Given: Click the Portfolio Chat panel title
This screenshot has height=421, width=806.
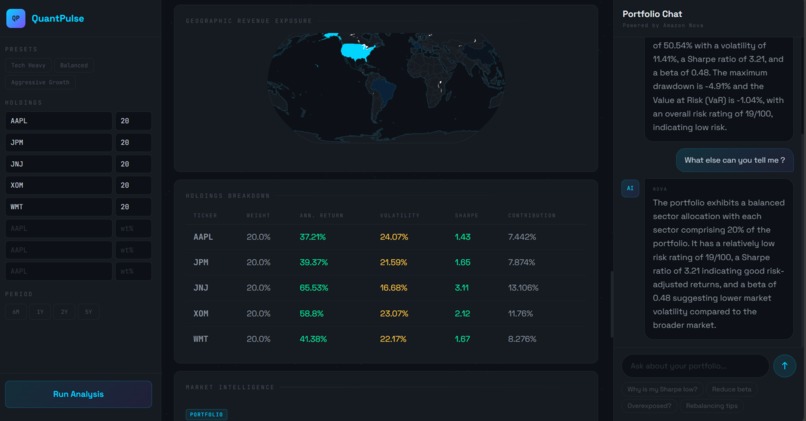Looking at the screenshot, I should click(652, 14).
